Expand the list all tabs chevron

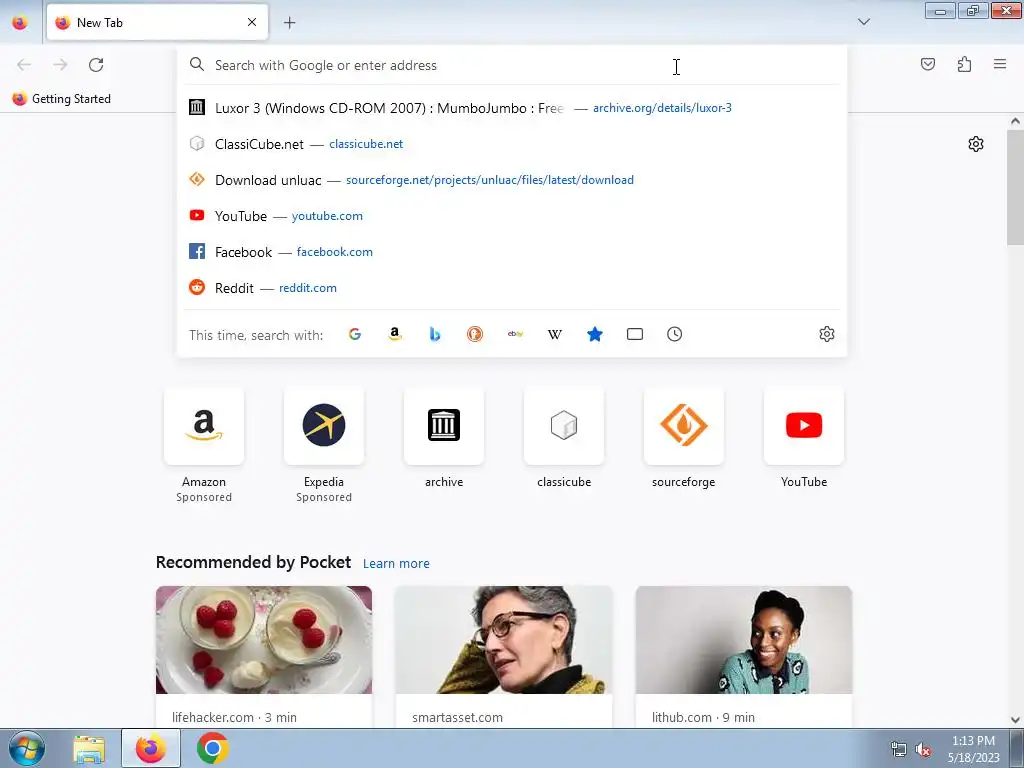tap(863, 22)
